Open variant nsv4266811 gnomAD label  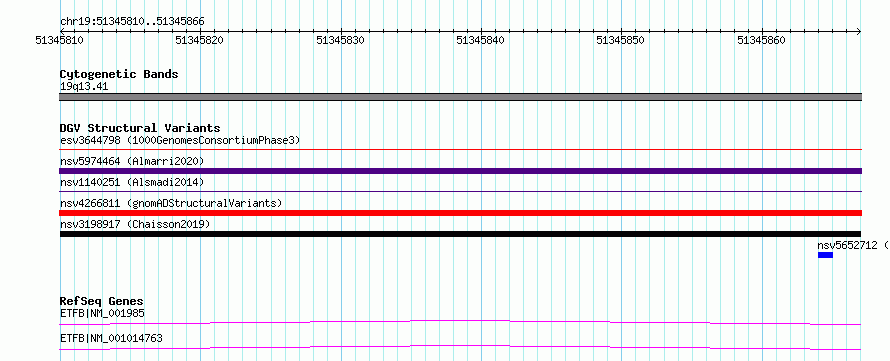click(x=171, y=203)
